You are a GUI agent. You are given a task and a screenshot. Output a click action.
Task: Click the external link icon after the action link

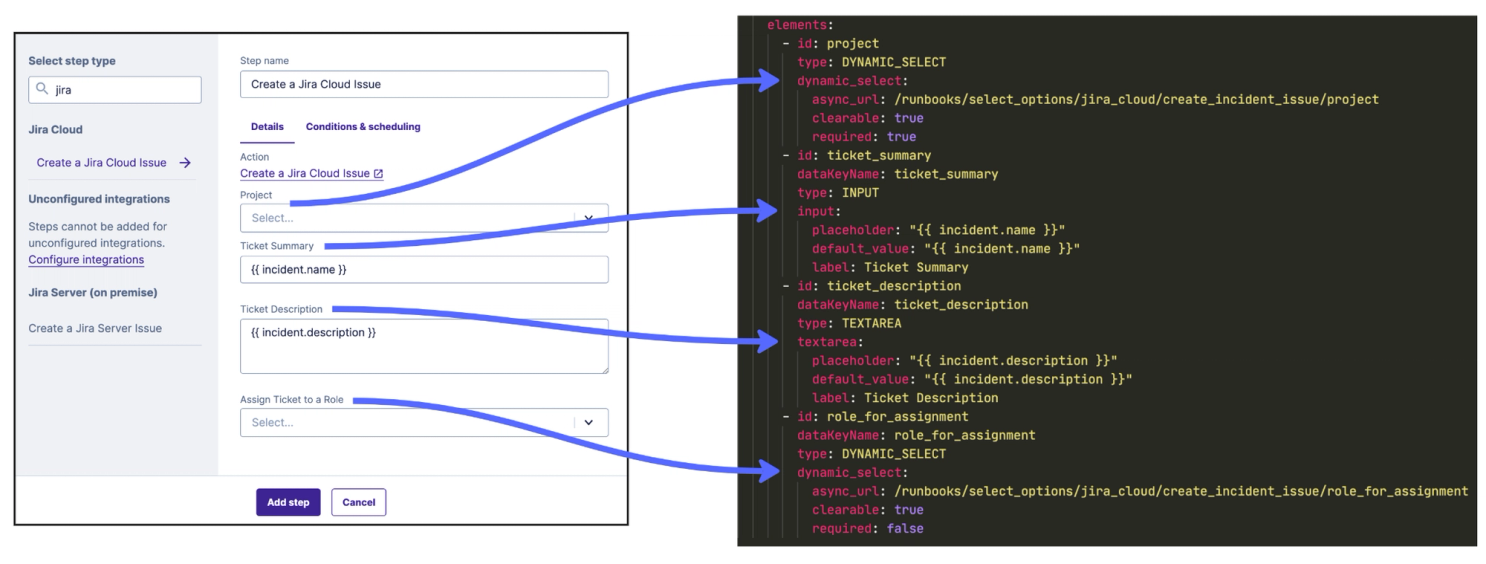point(378,173)
